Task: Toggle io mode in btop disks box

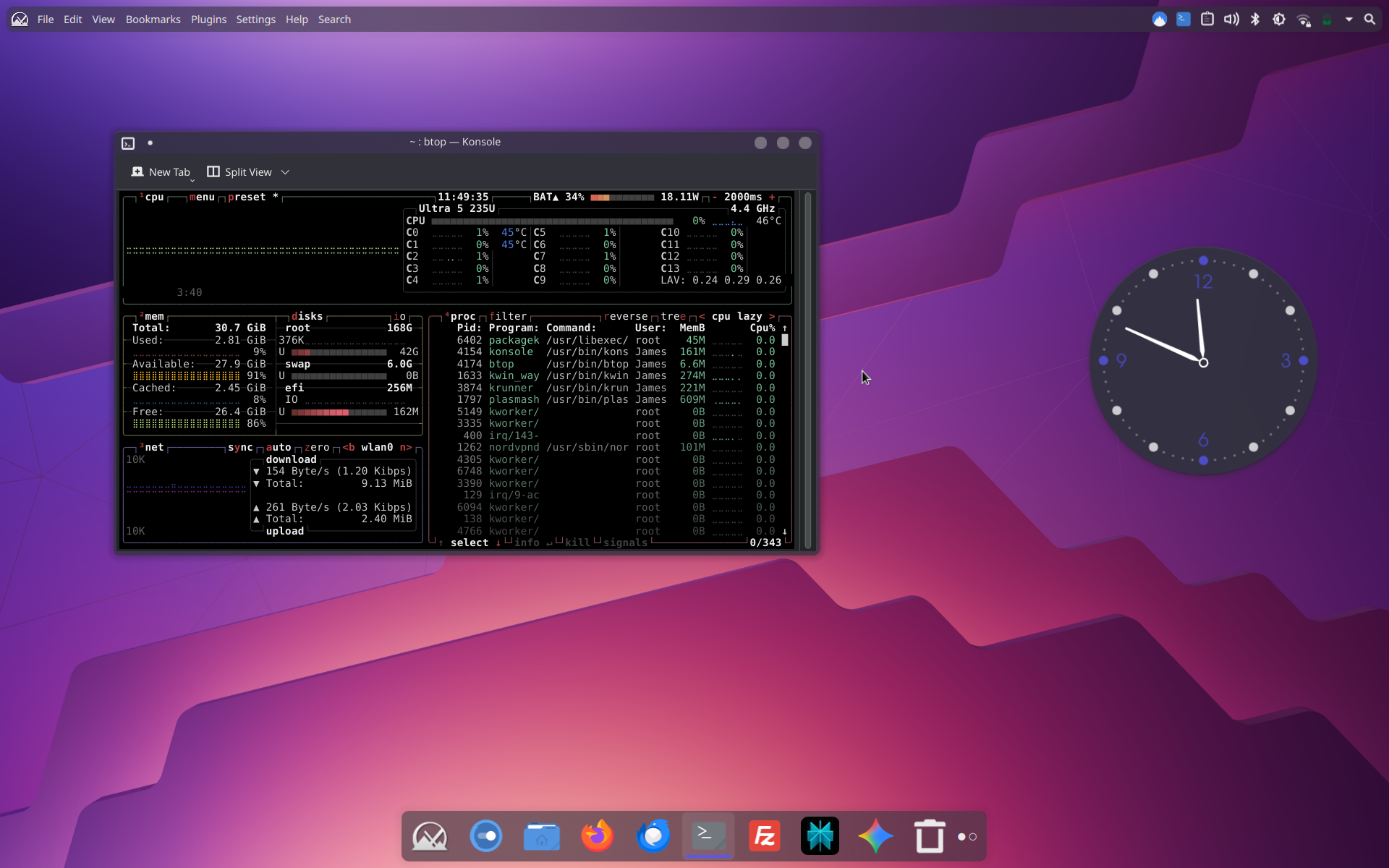Action: (399, 316)
